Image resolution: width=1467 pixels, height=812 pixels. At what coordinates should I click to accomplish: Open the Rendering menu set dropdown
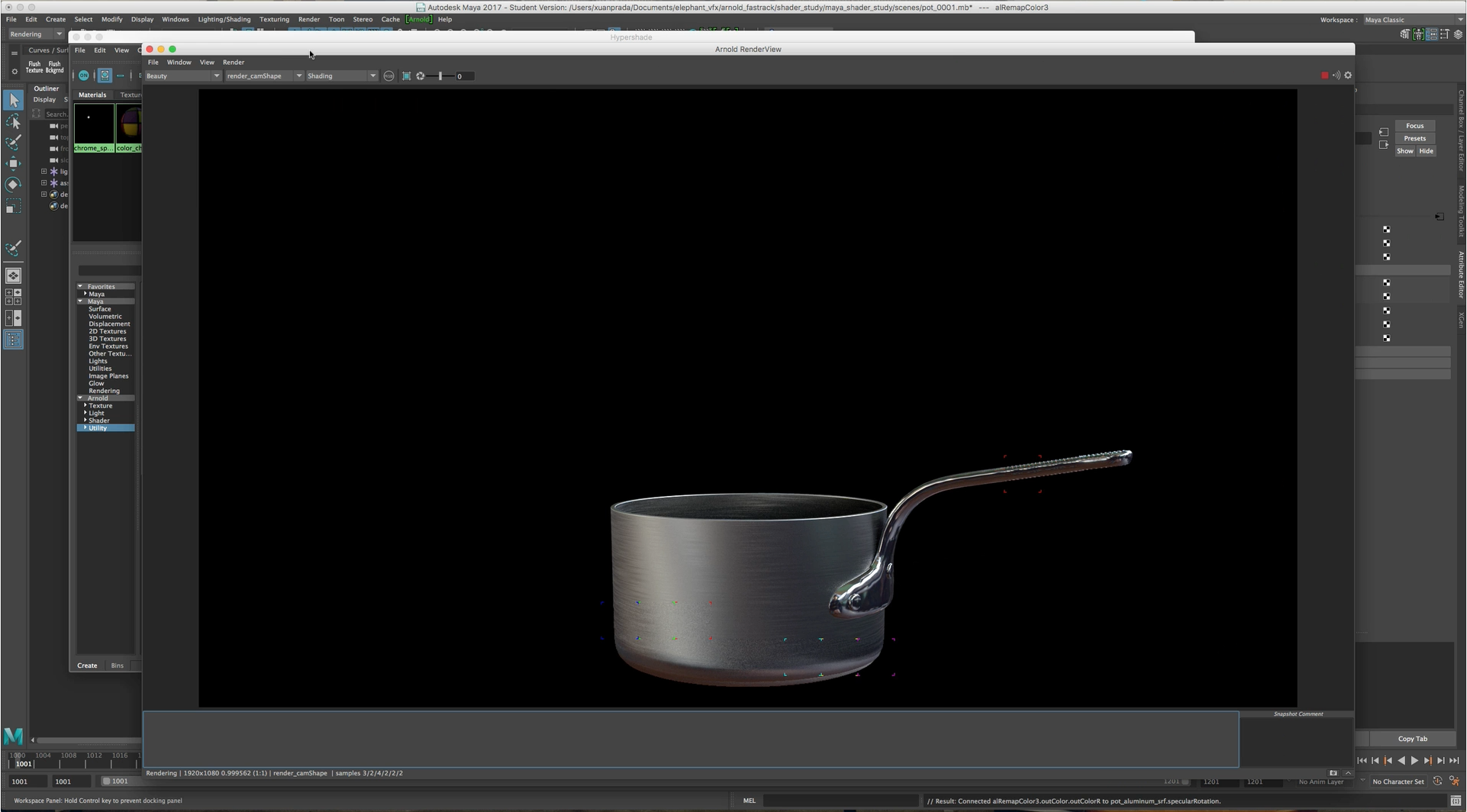pyautogui.click(x=35, y=34)
